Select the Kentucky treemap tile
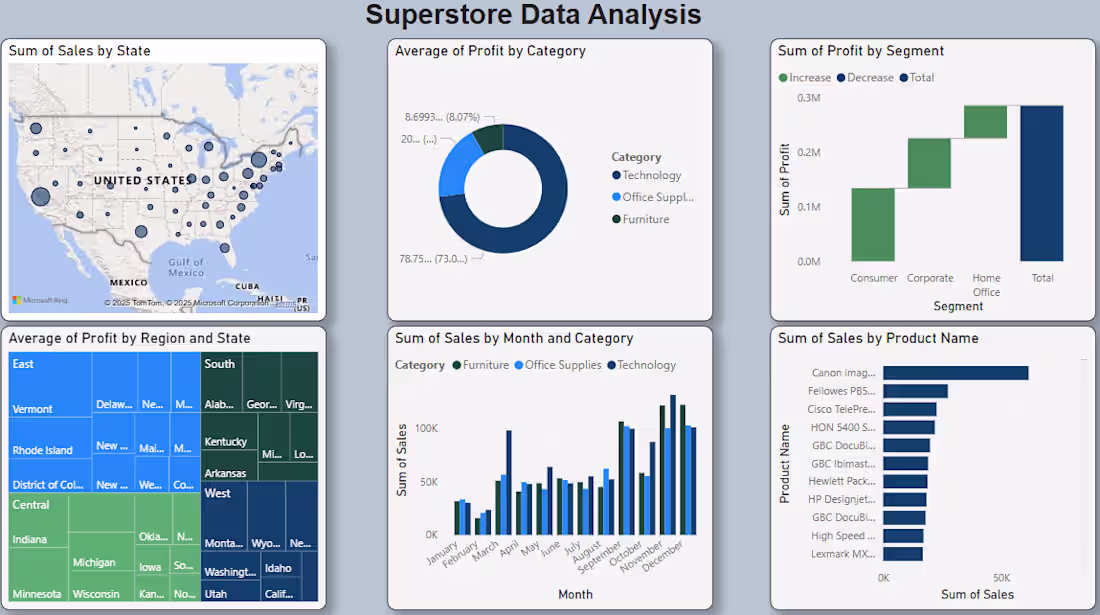Screen dimensions: 1100x615 (229, 432)
